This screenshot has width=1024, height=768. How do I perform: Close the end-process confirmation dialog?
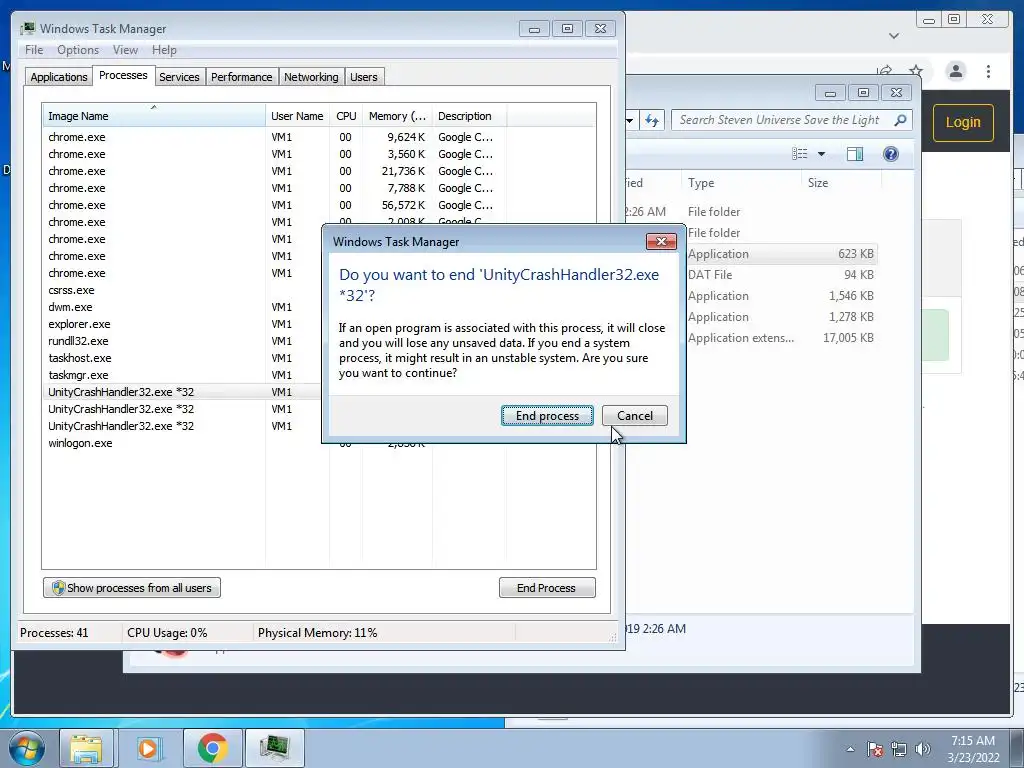[x=661, y=242]
